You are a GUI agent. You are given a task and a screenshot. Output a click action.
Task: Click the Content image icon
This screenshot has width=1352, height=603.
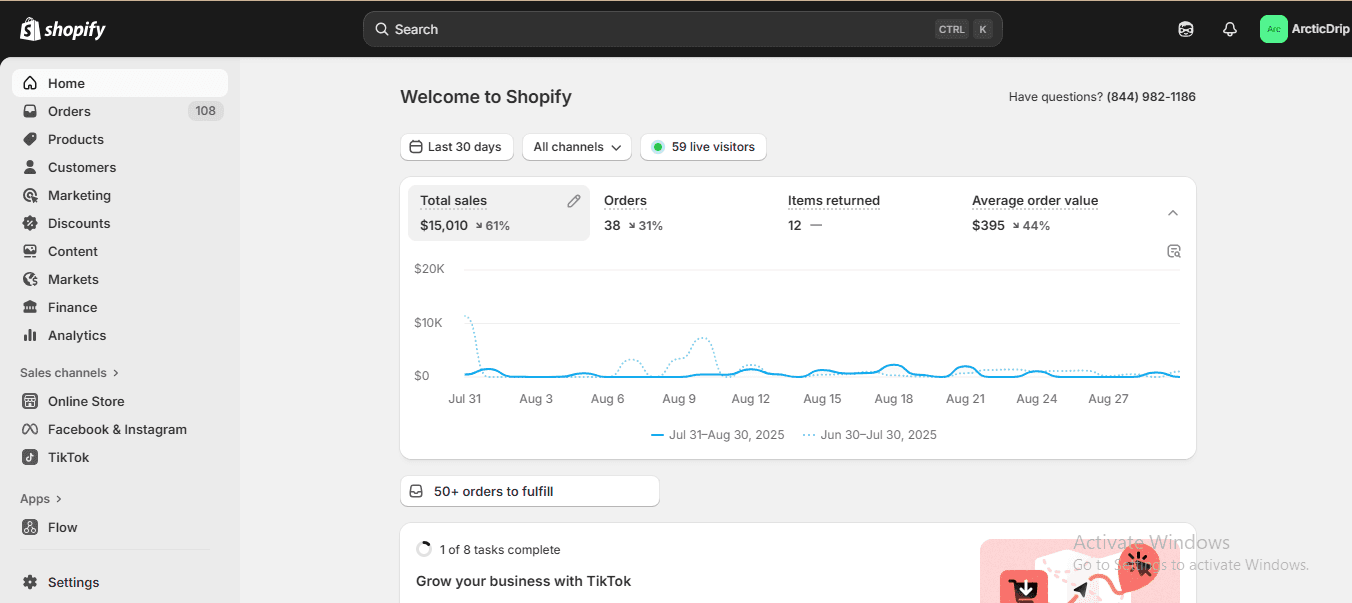point(30,251)
